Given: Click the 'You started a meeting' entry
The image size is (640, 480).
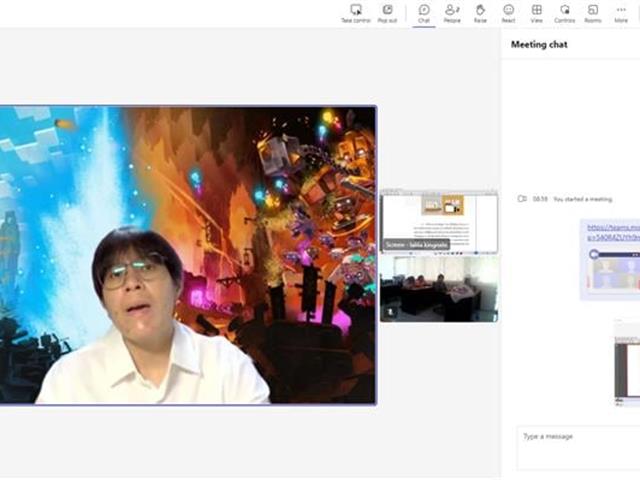Looking at the screenshot, I should point(582,199).
